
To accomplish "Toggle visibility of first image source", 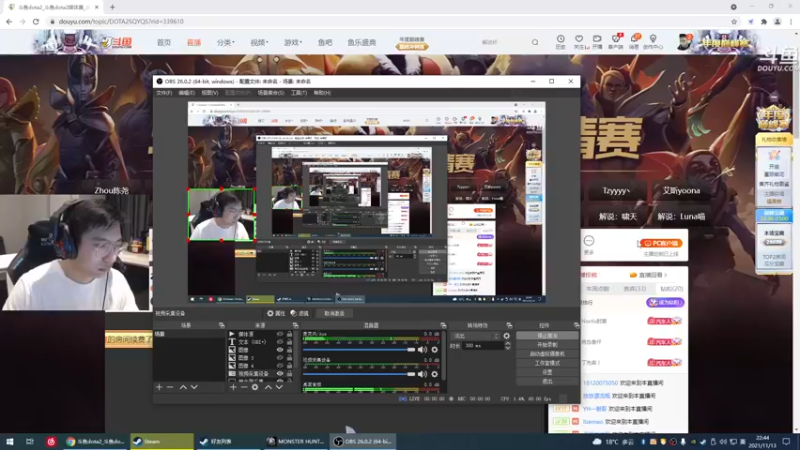I will click(x=280, y=350).
